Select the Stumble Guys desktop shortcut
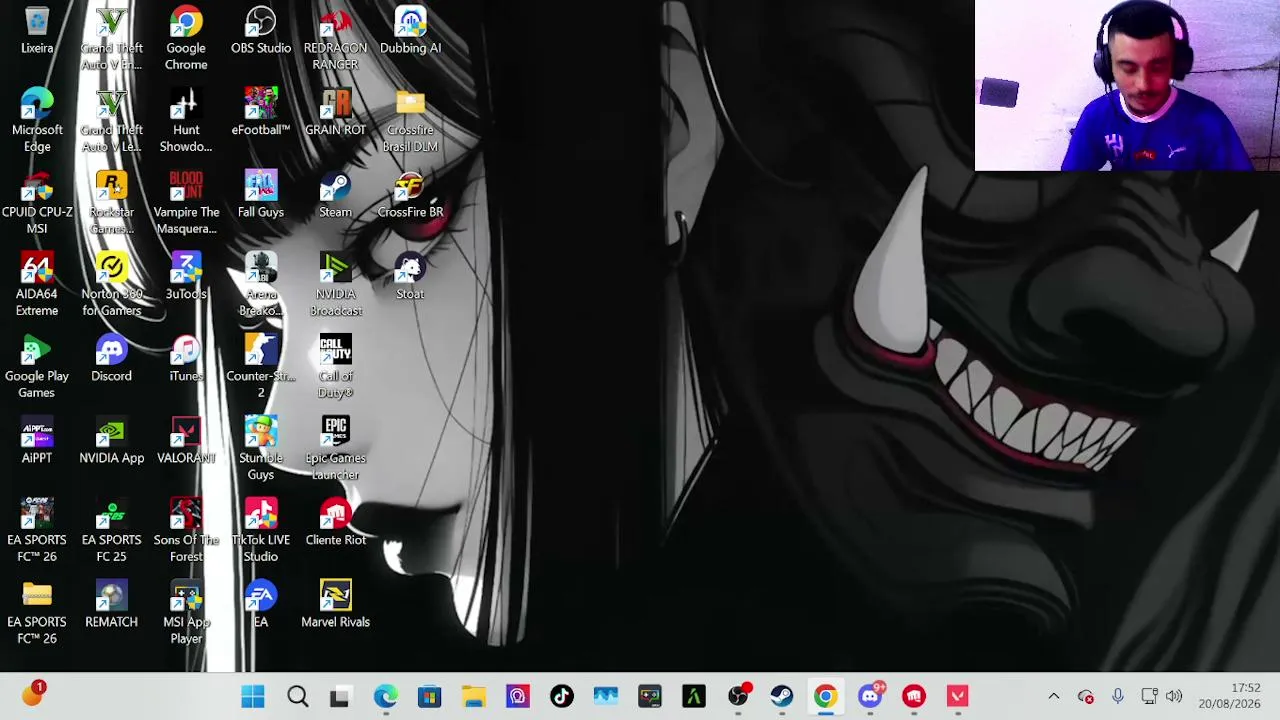 [x=261, y=449]
